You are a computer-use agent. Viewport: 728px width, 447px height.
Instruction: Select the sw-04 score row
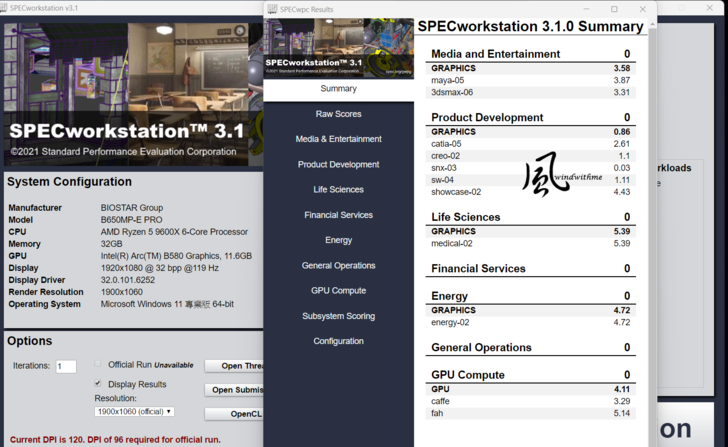[x=530, y=180]
